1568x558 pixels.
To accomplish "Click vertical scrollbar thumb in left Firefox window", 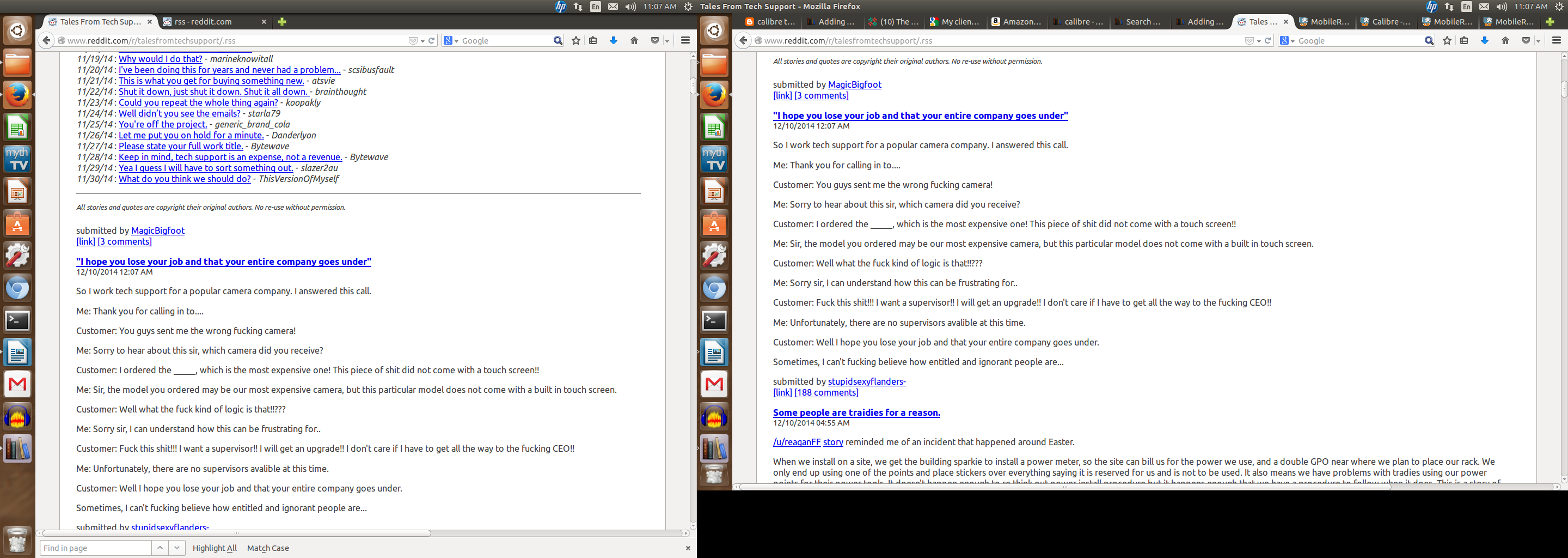I will [x=693, y=86].
